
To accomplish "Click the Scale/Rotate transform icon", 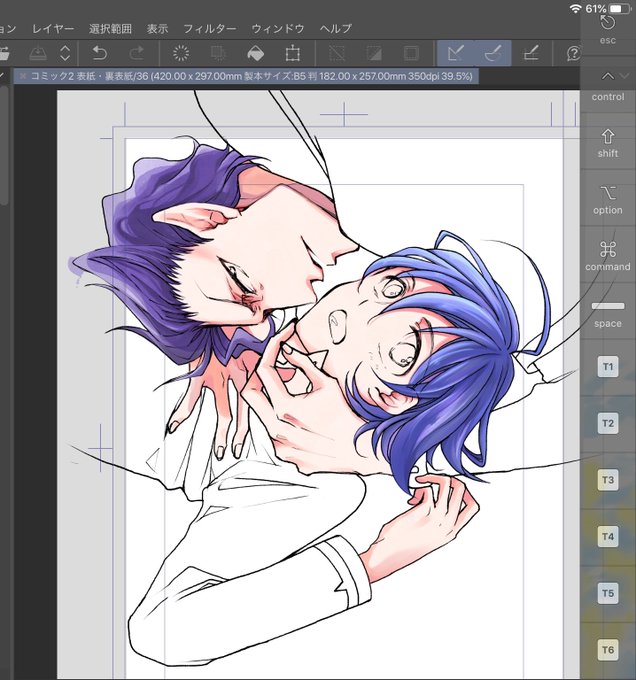I will (x=293, y=53).
